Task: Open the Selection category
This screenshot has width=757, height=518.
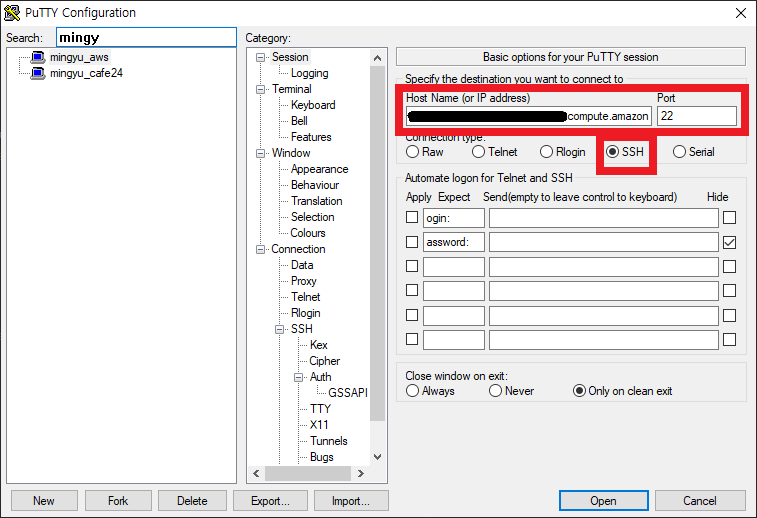Action: [312, 217]
